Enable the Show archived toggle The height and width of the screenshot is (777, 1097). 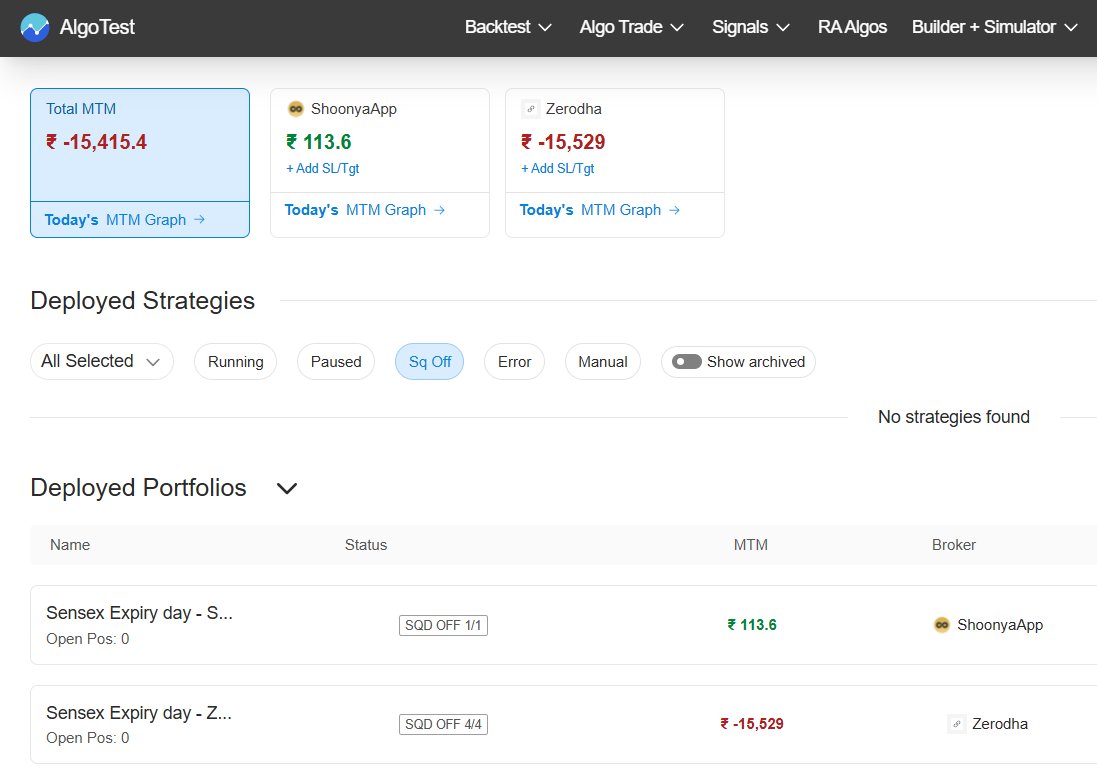tap(687, 362)
